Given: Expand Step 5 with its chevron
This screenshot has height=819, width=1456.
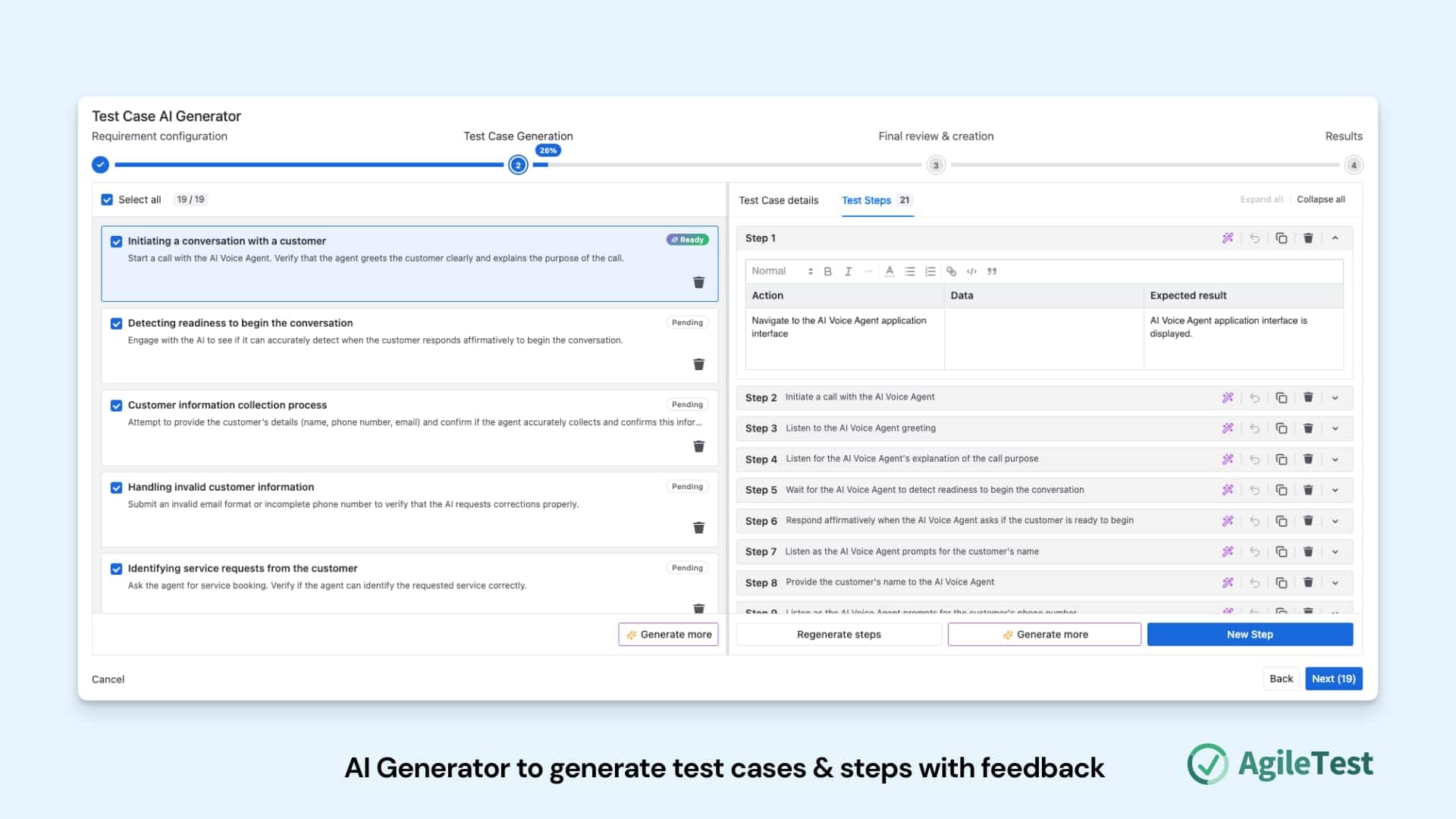Looking at the screenshot, I should 1335,490.
